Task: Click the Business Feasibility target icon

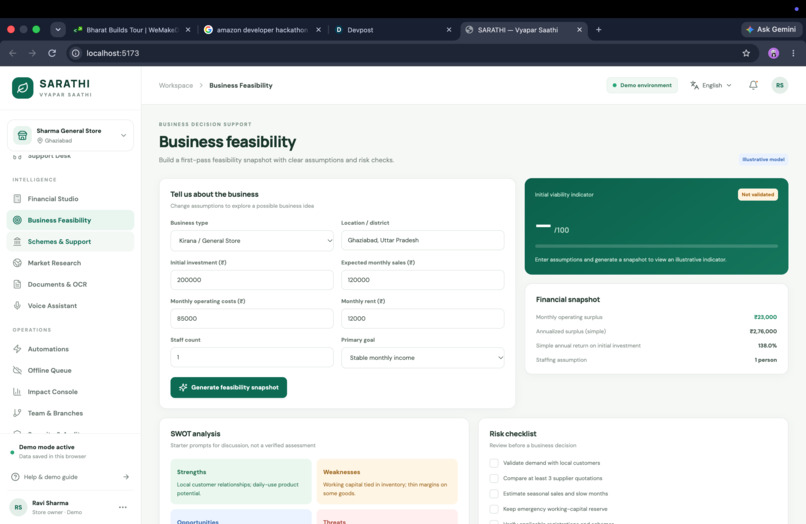Action: tap(17, 220)
